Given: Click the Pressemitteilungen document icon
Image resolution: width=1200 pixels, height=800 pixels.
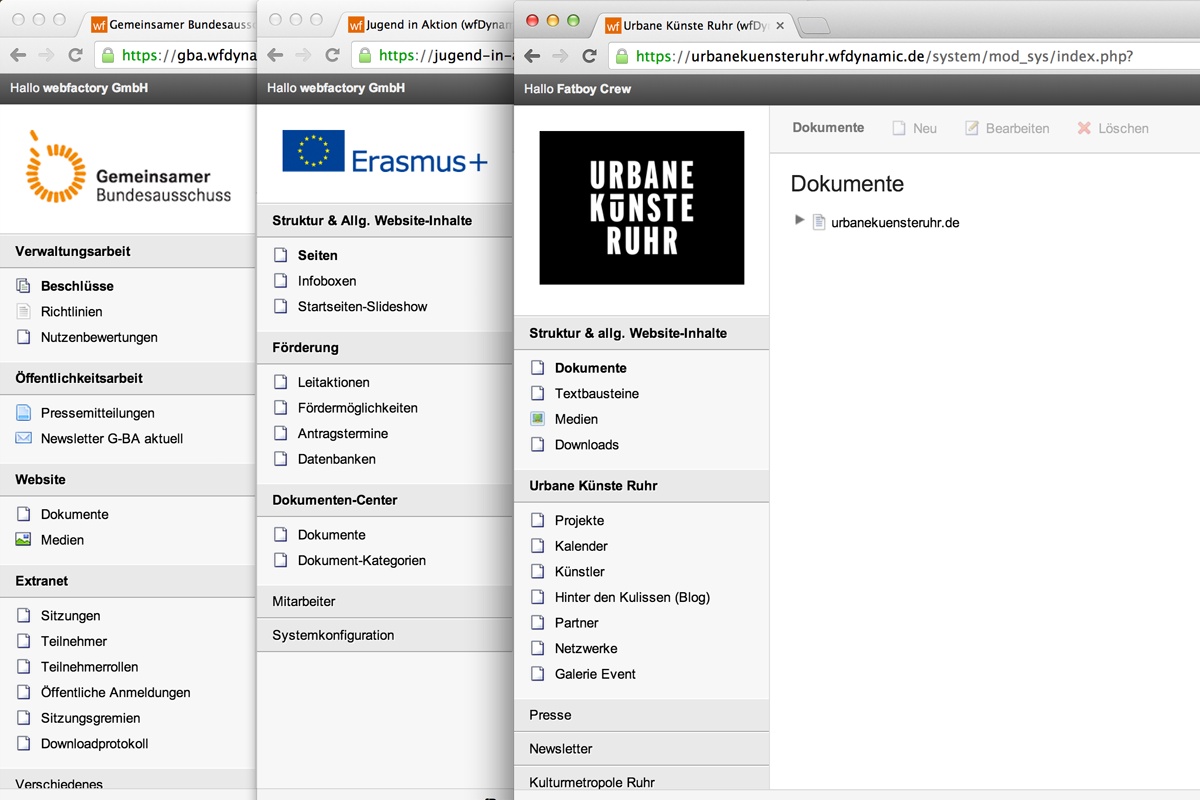Looking at the screenshot, I should (x=23, y=412).
